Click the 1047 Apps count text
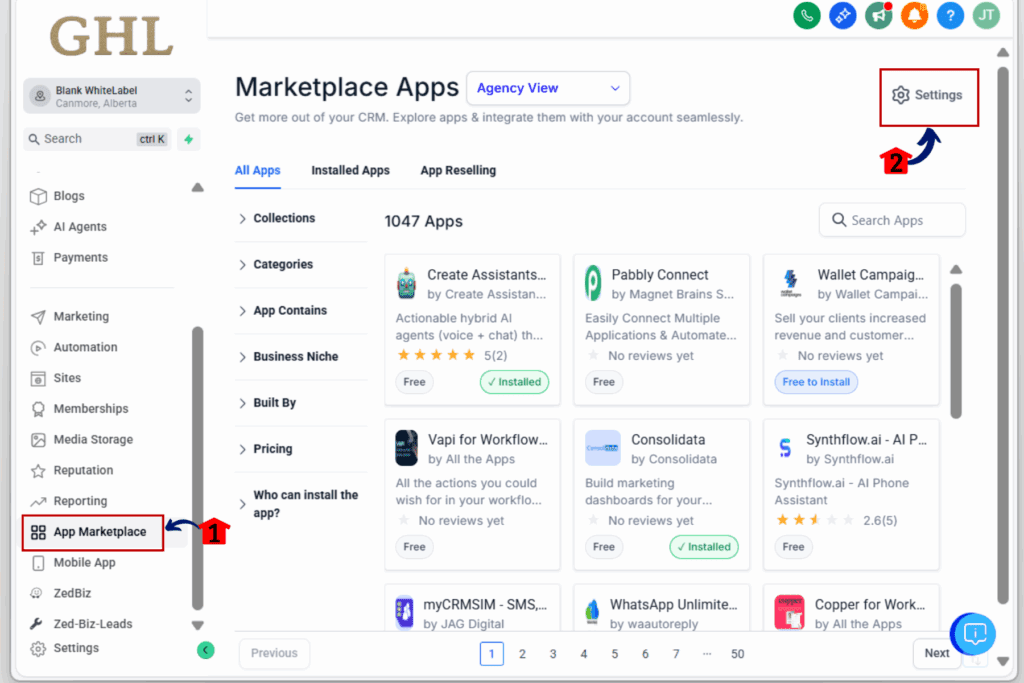The height and width of the screenshot is (683, 1024). pos(423,221)
